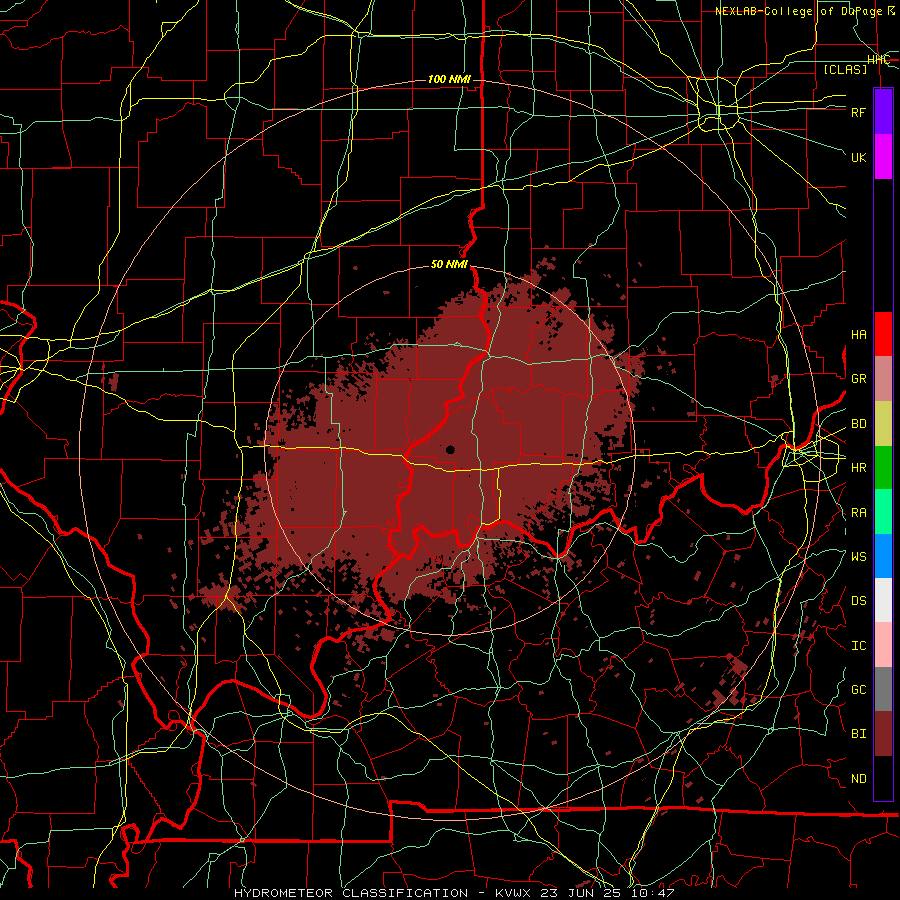Screen dimensions: 900x900
Task: Click the RA light-green legend color swatch
Action: [883, 512]
